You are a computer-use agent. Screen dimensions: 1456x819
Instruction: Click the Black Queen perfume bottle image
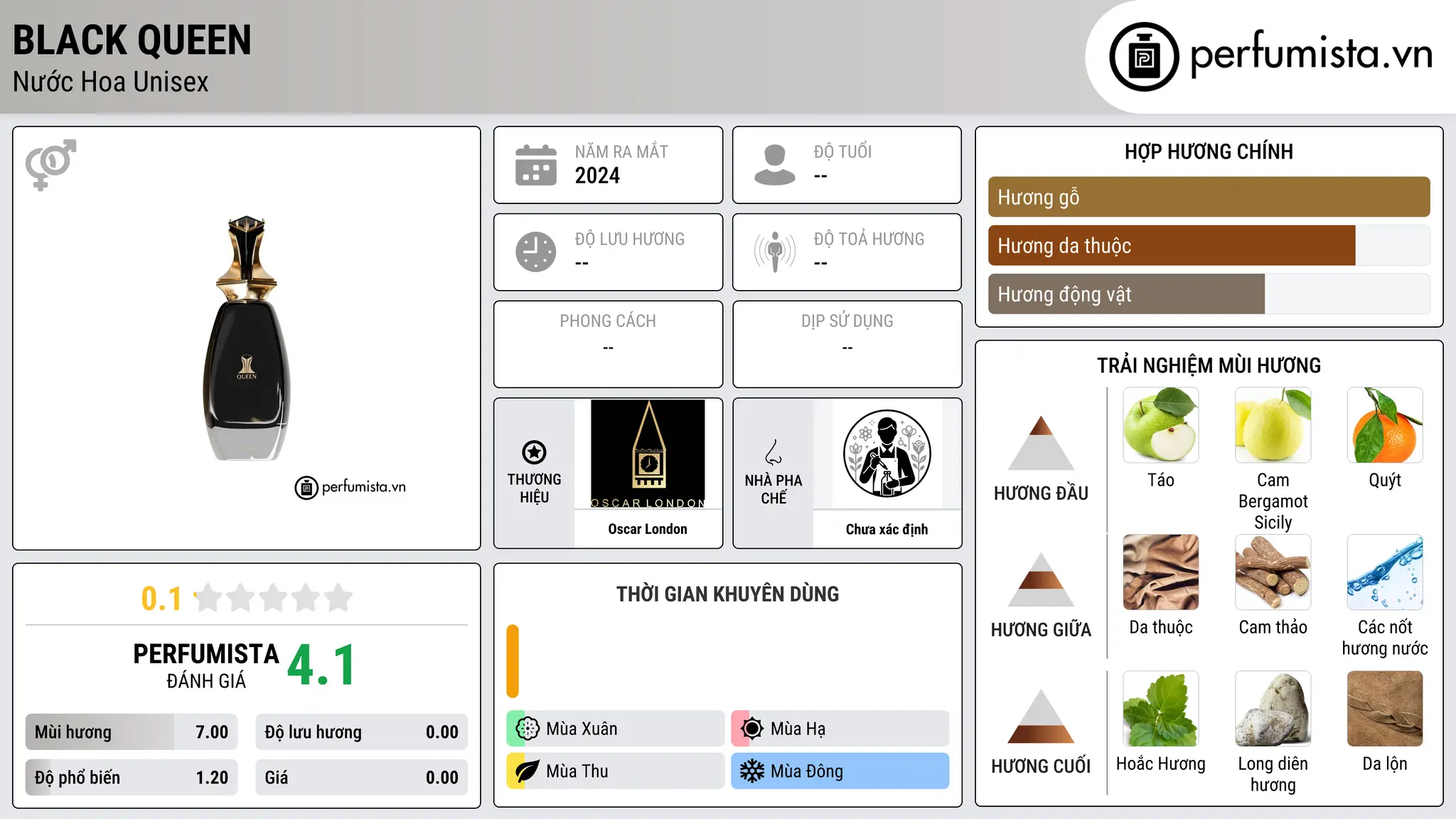pyautogui.click(x=247, y=338)
